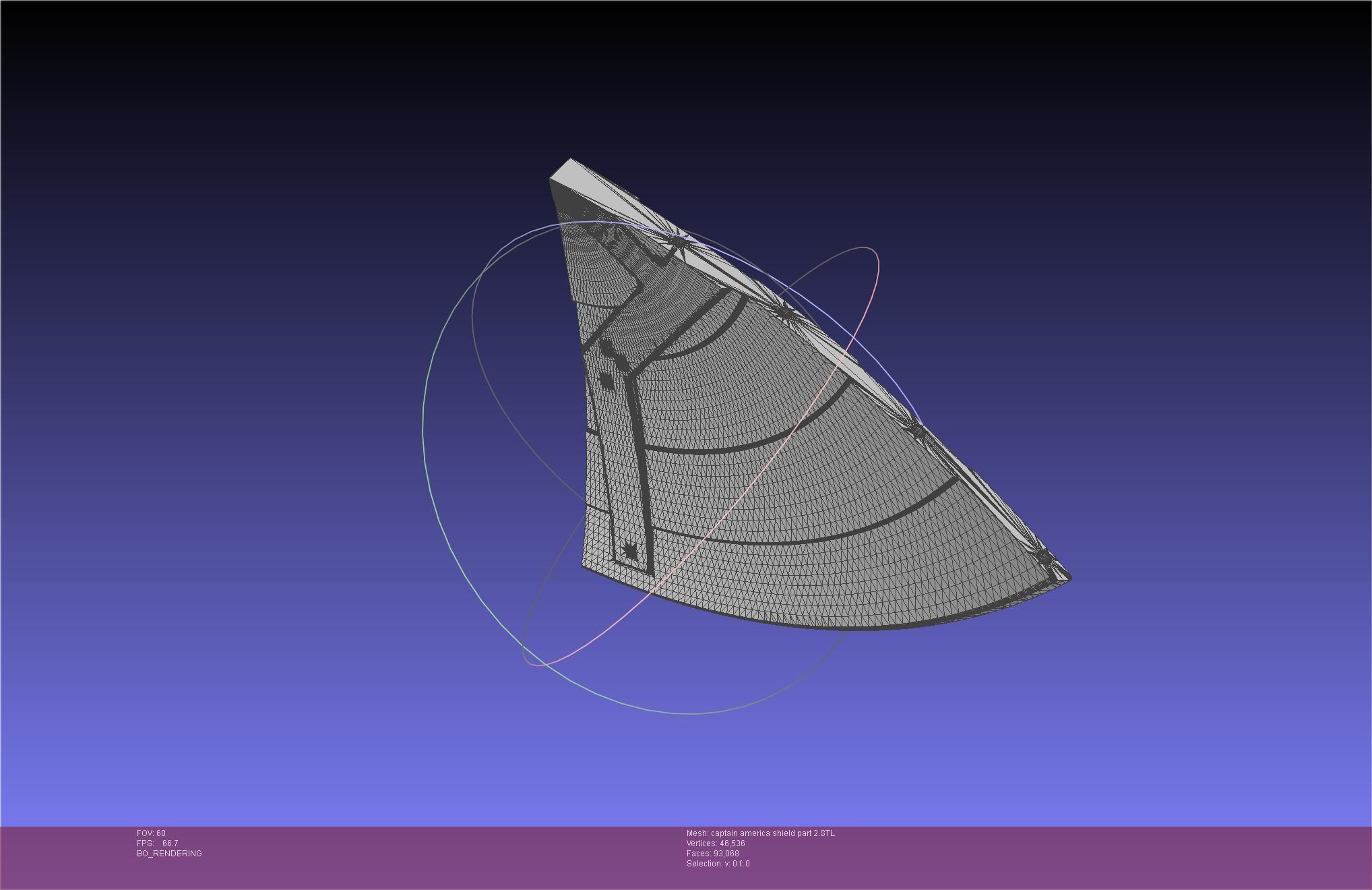The height and width of the screenshot is (890, 1372).
Task: Click the Faces: 93,068 count
Action: point(713,854)
